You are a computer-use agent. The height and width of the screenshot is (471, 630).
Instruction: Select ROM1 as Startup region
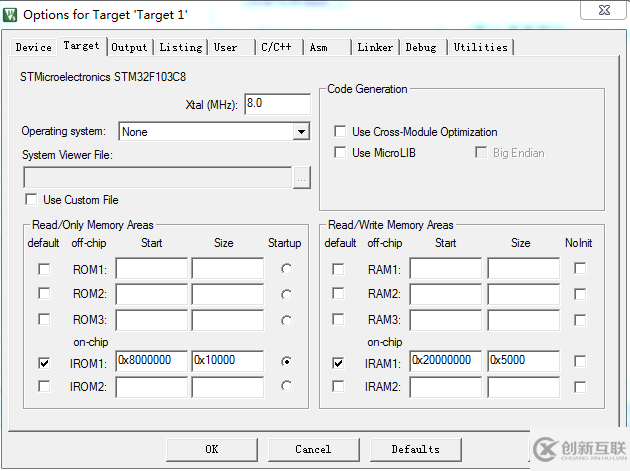tap(286, 269)
